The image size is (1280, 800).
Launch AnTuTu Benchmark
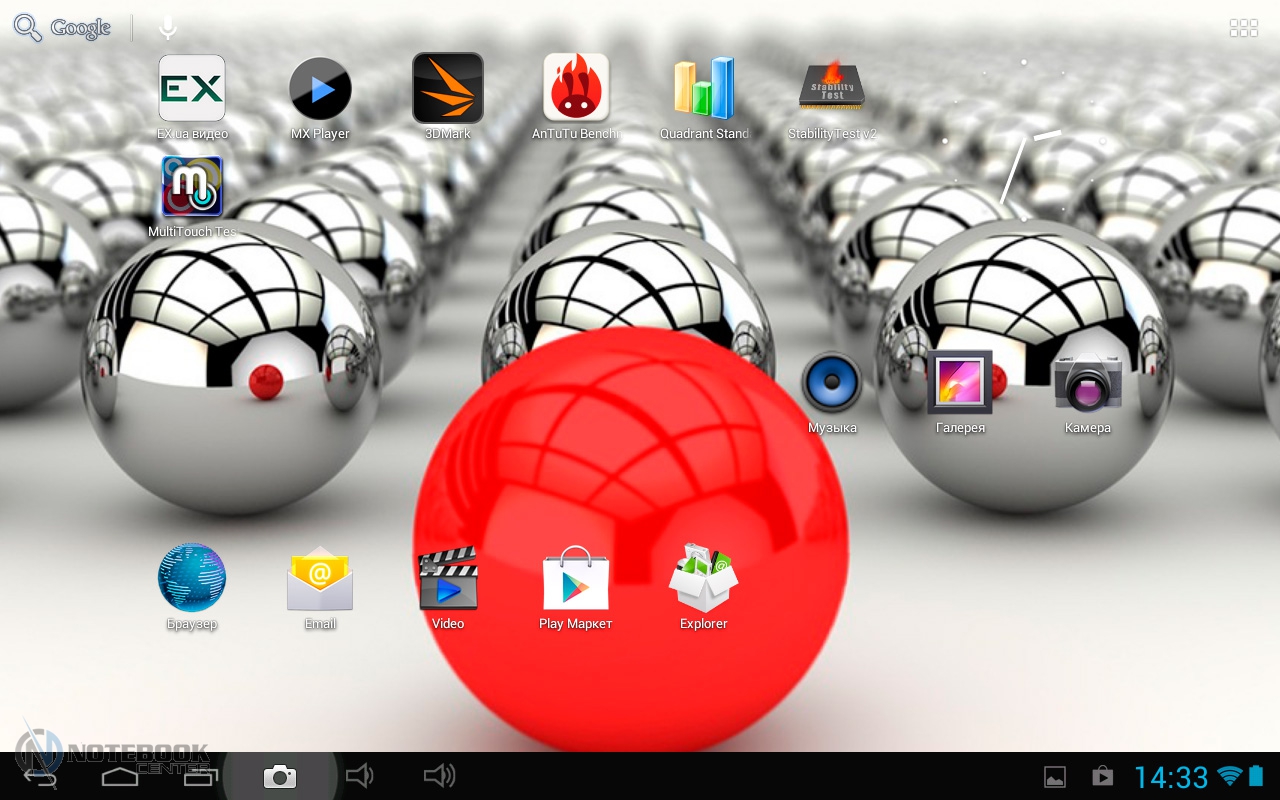[x=576, y=89]
